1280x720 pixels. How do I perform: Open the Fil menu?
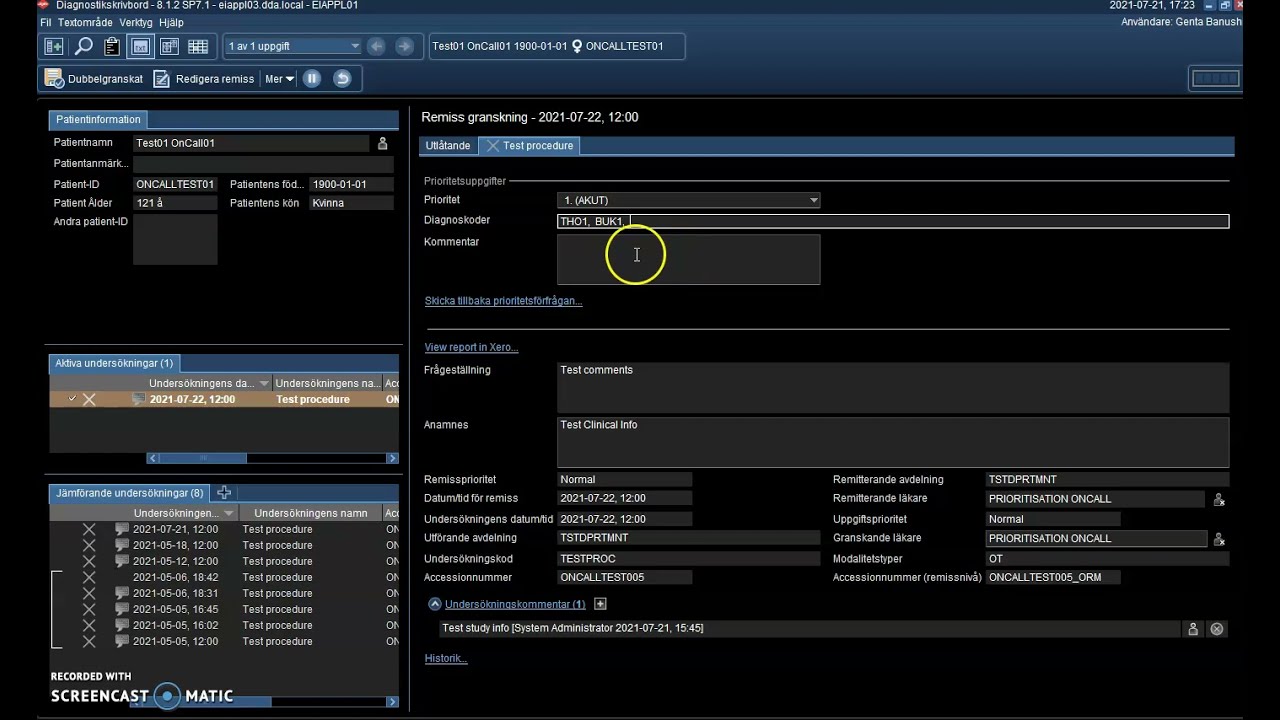coord(45,22)
